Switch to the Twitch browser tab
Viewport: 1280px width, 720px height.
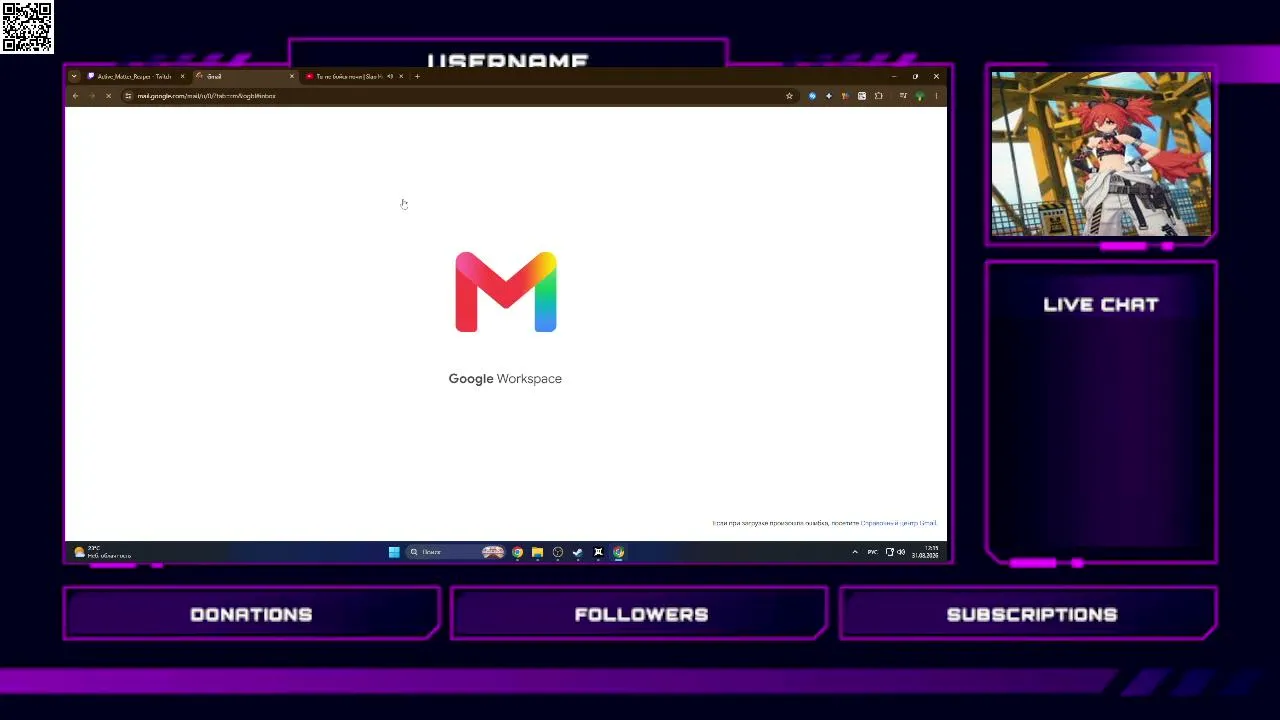pyautogui.click(x=135, y=76)
